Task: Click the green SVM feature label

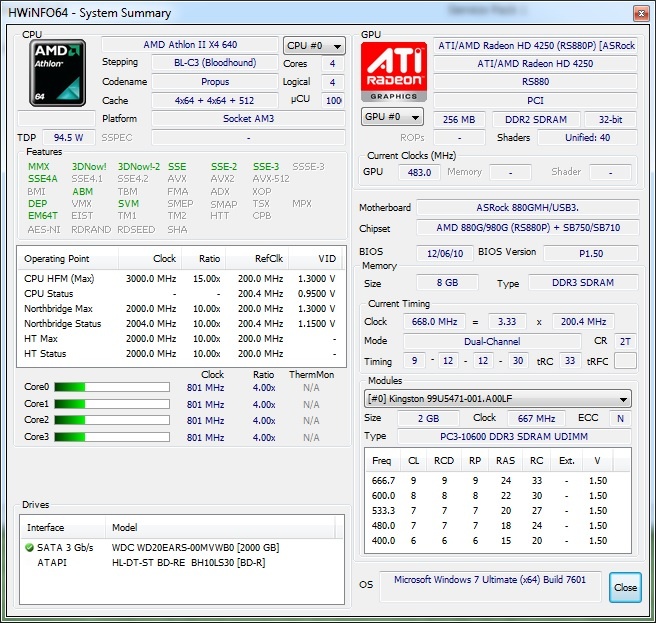Action: coord(128,203)
